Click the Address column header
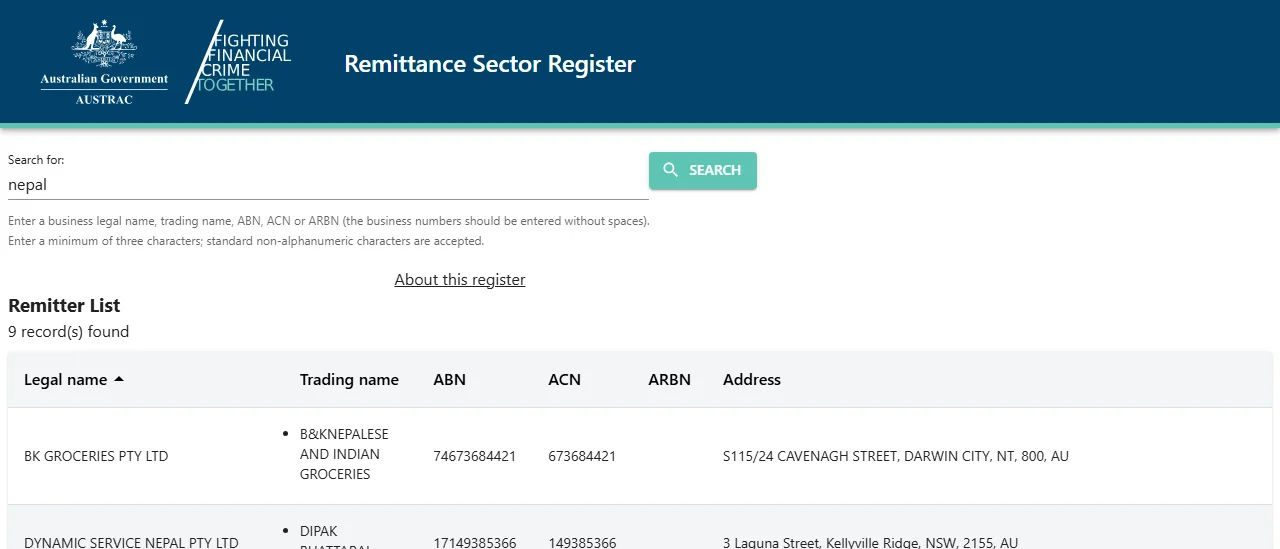The width and height of the screenshot is (1280, 549). [752, 380]
